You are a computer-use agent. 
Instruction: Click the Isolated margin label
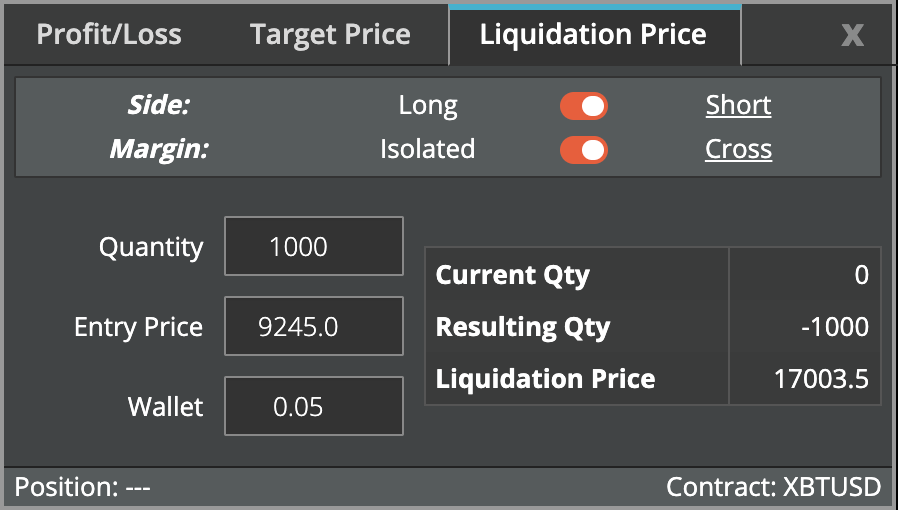[x=427, y=150]
